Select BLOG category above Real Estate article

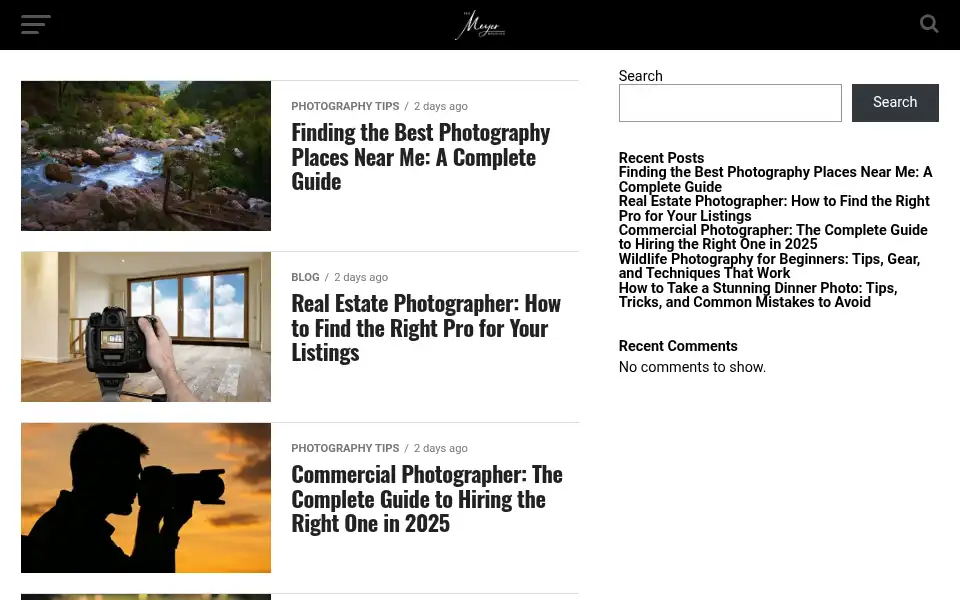coord(306,277)
